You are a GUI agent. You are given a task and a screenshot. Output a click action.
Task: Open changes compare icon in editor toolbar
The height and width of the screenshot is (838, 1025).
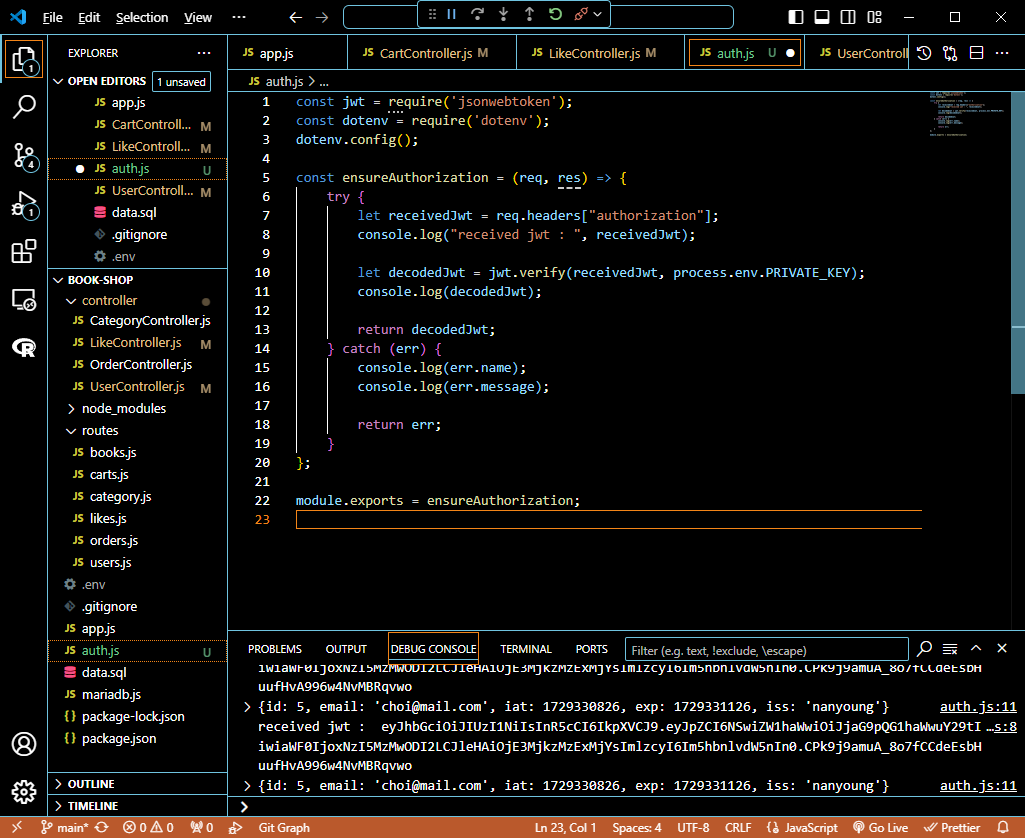tap(950, 53)
